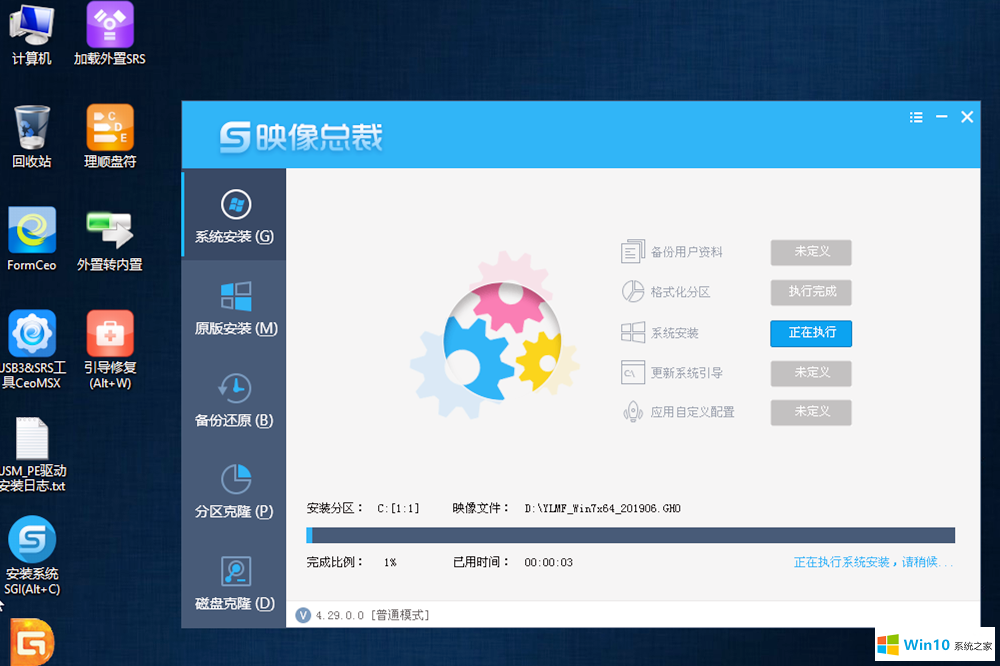This screenshot has height=666, width=1000.
Task: Open the orange DiskGenius icon at bottom
Action: point(32,642)
